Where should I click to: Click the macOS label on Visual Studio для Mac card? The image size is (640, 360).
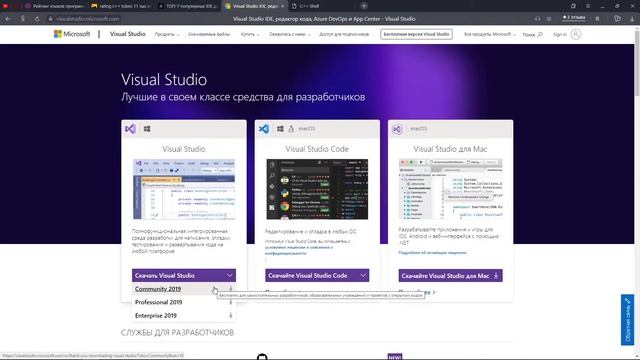click(418, 129)
